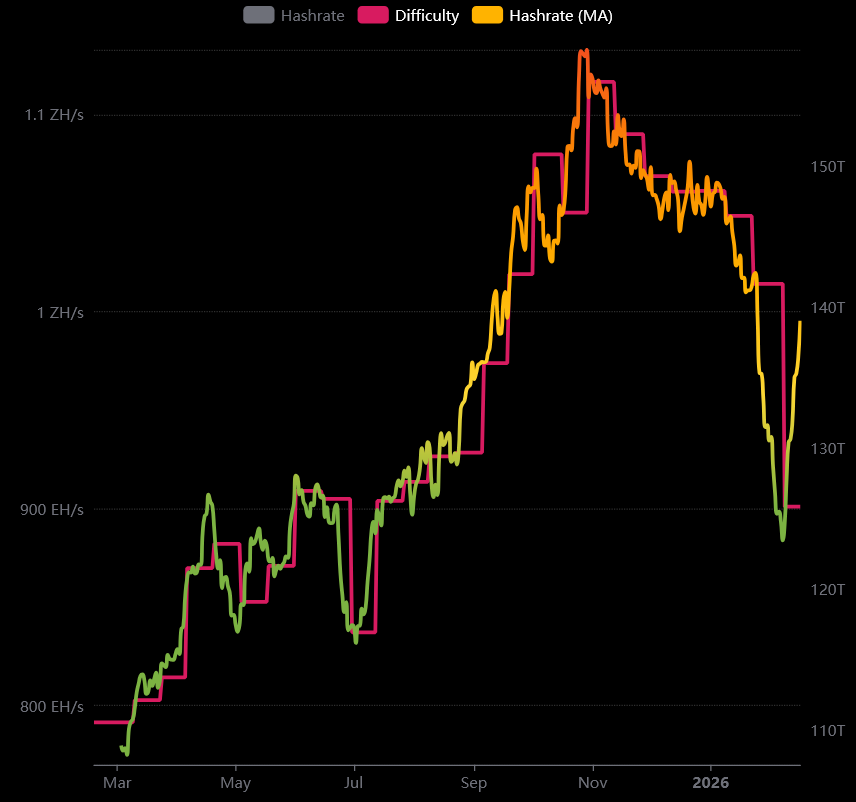Select the Sep tick on the time axis
Viewport: 856px width, 802px height.
[474, 781]
